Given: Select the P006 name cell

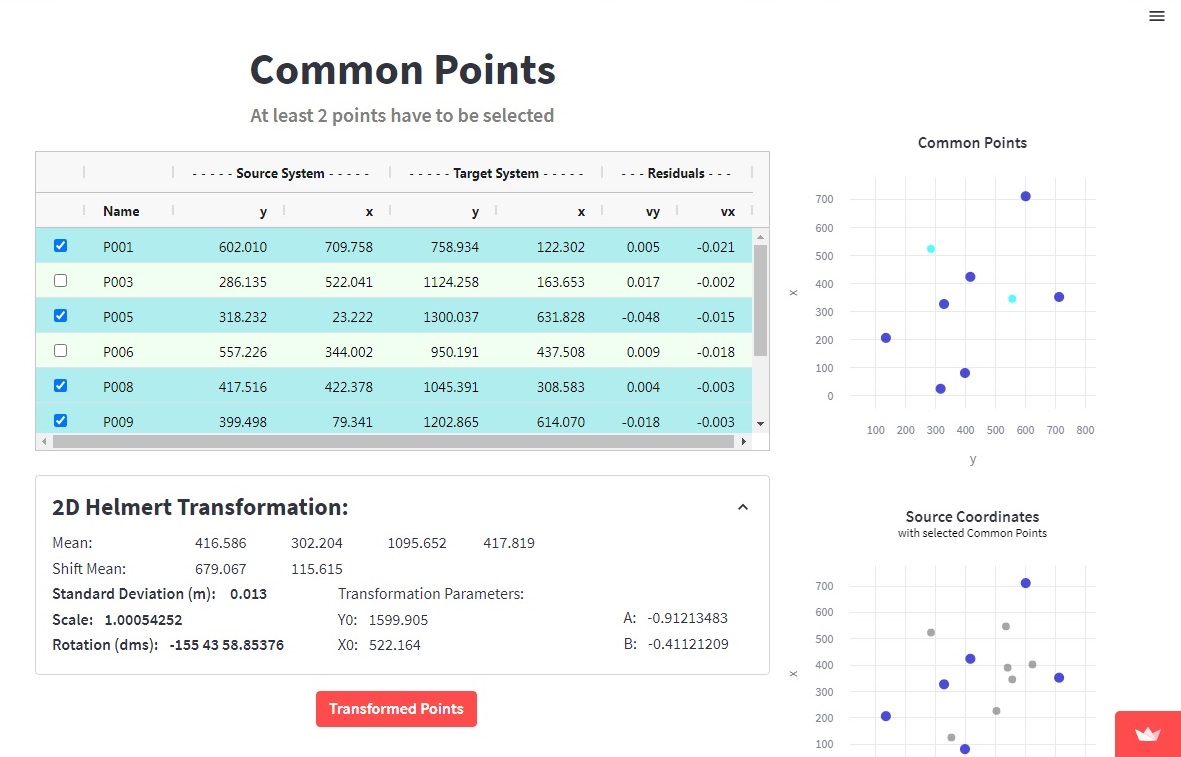Looking at the screenshot, I should pos(118,352).
